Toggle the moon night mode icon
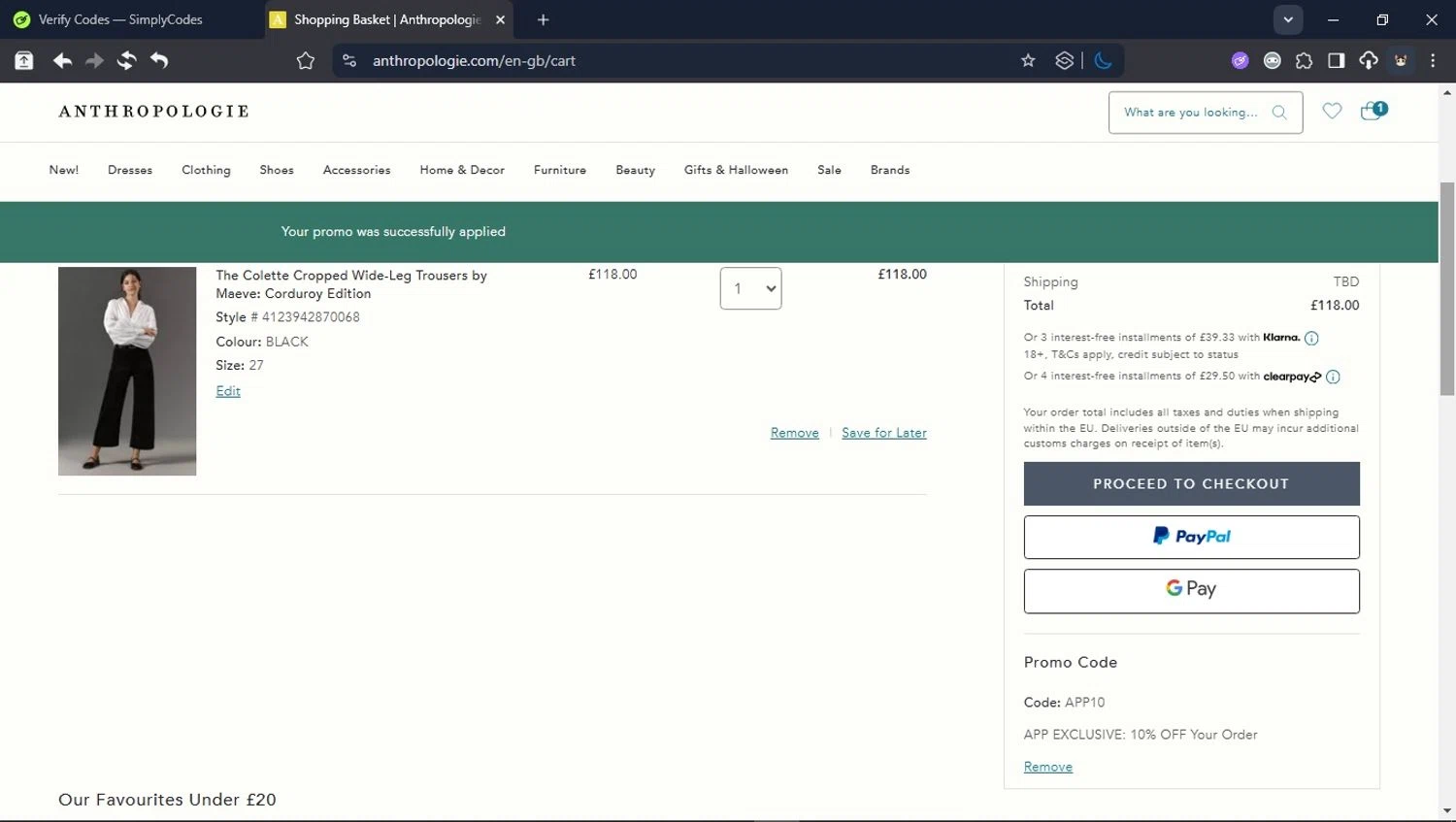Image resolution: width=1456 pixels, height=822 pixels. [x=1103, y=61]
